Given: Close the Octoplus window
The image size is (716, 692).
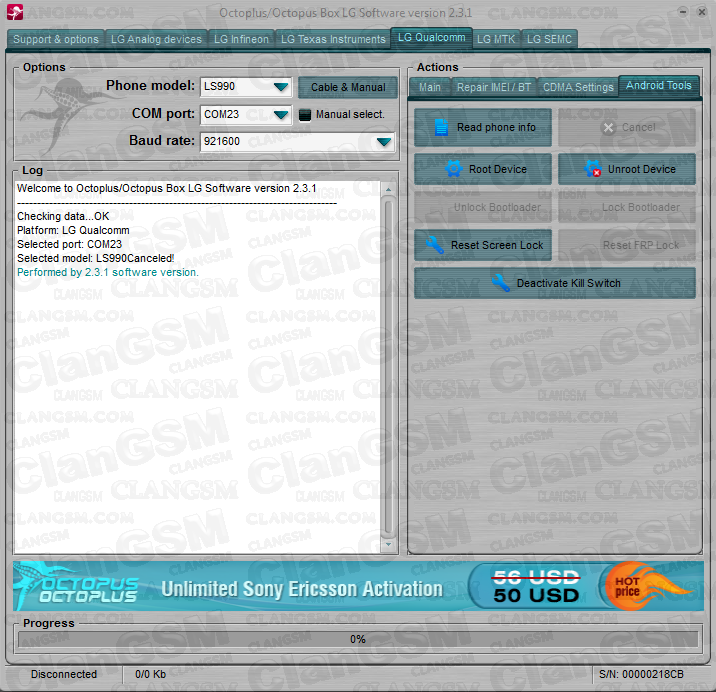Looking at the screenshot, I should 702,12.
